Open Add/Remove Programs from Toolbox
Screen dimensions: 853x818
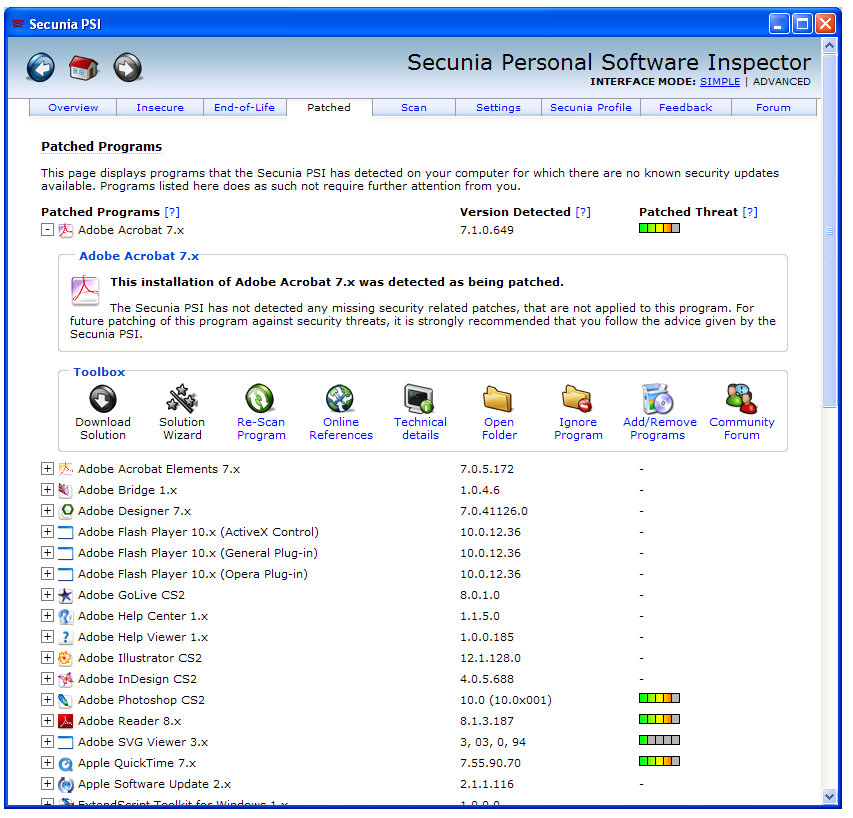point(659,400)
